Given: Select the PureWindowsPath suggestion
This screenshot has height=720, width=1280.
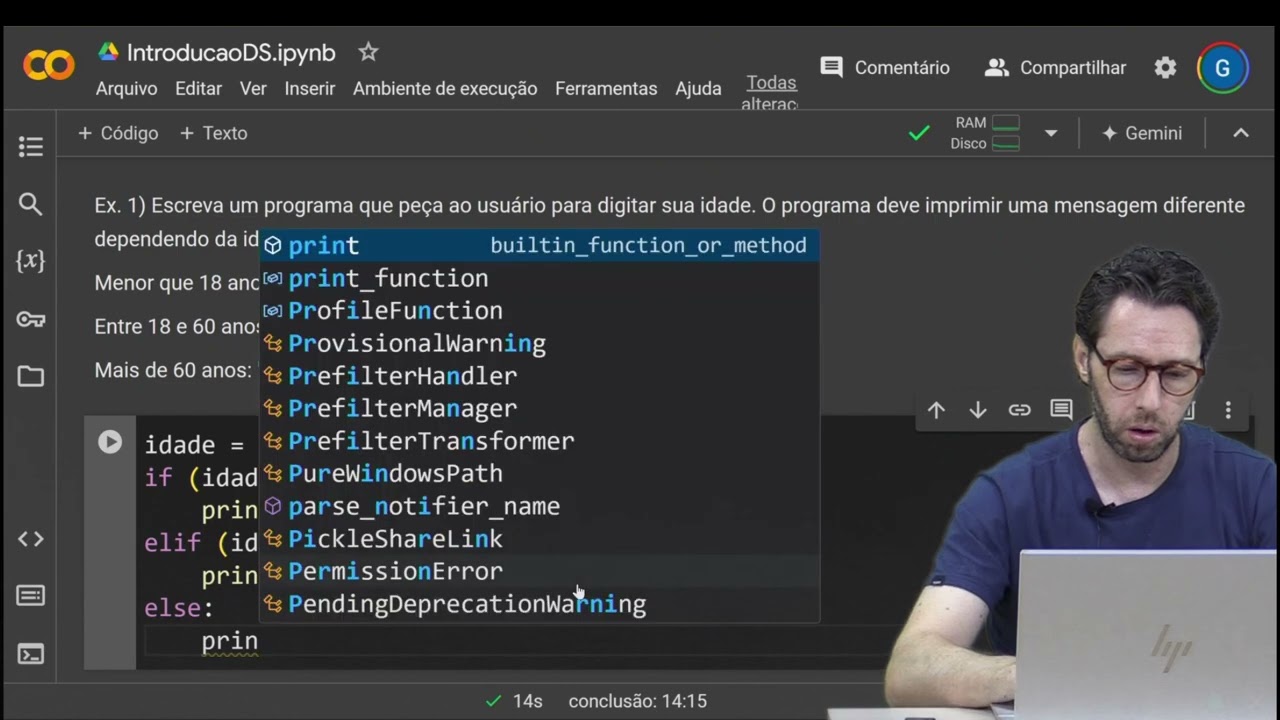Looking at the screenshot, I should (x=540, y=473).
